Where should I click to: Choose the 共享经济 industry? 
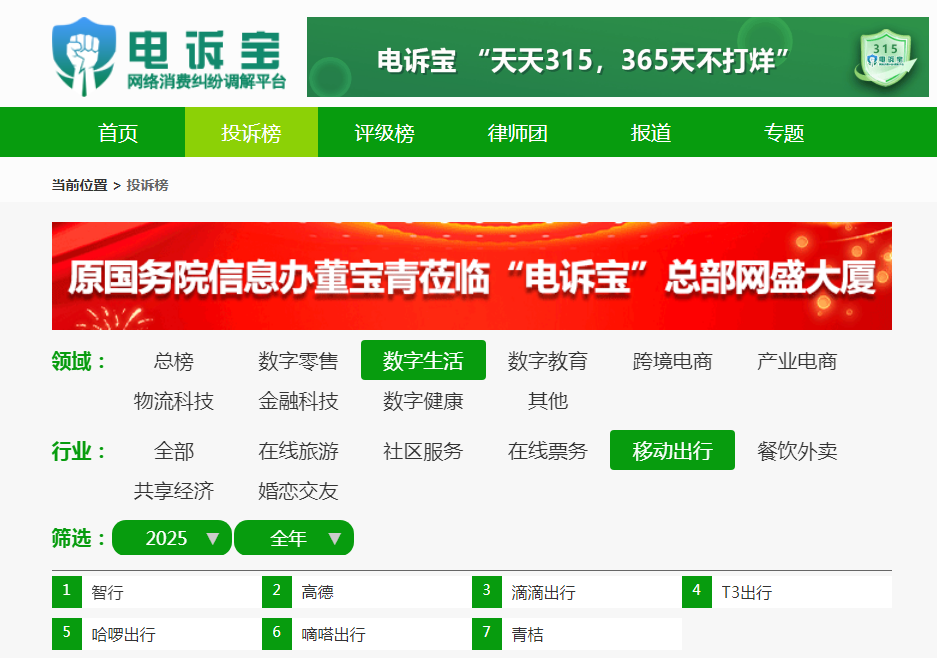[x=173, y=491]
